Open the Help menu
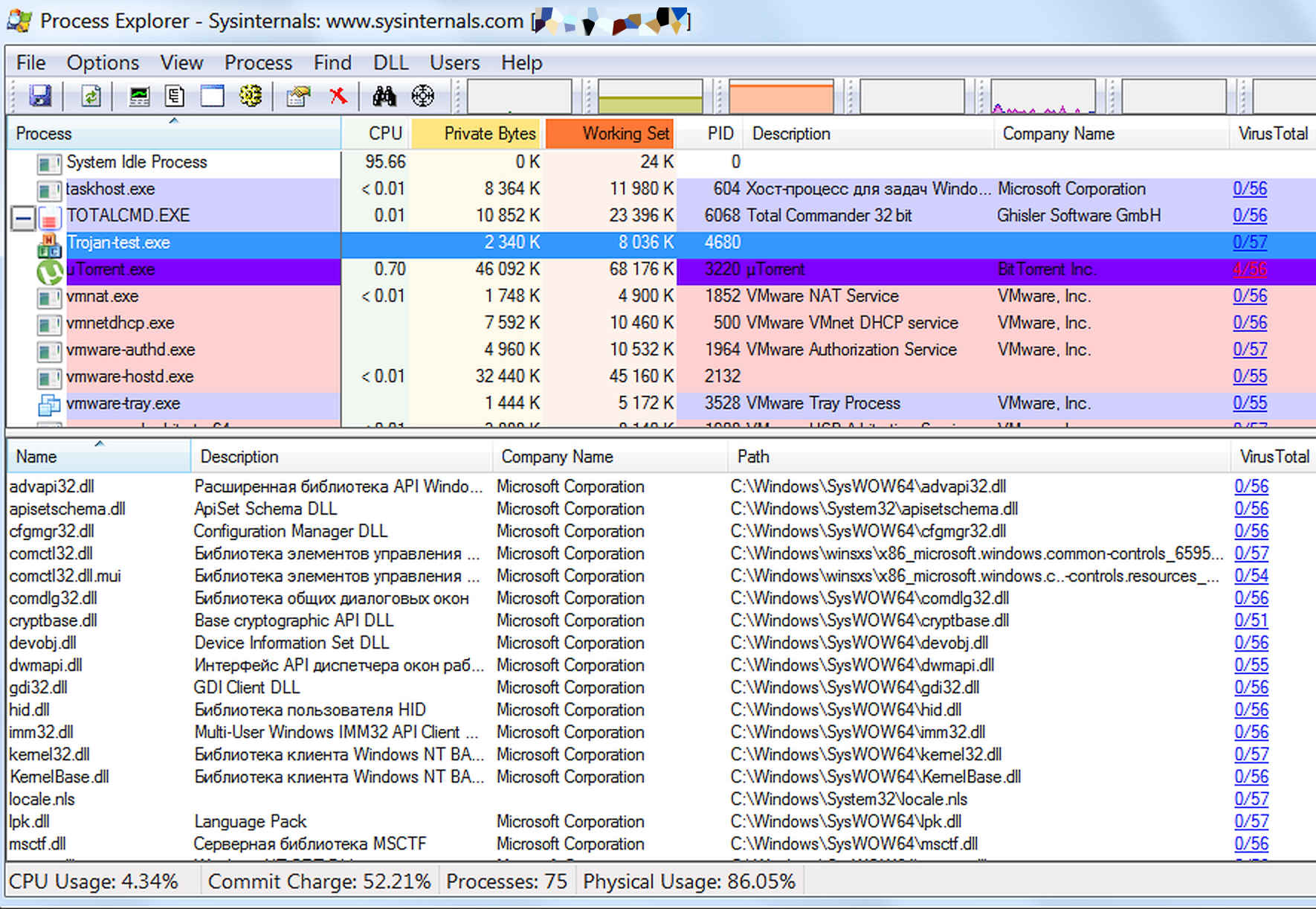1316x909 pixels. (x=521, y=62)
